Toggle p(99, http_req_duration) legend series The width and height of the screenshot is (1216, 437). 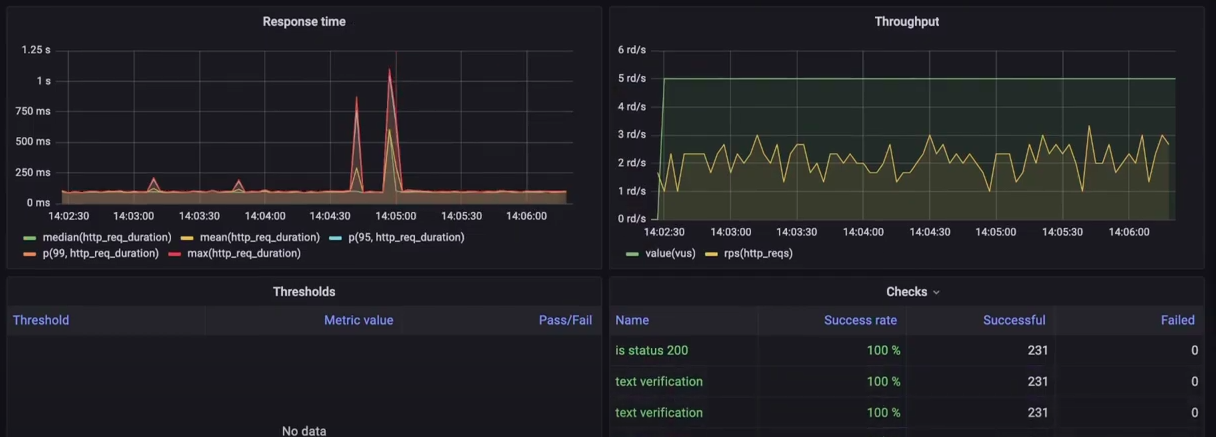point(100,253)
